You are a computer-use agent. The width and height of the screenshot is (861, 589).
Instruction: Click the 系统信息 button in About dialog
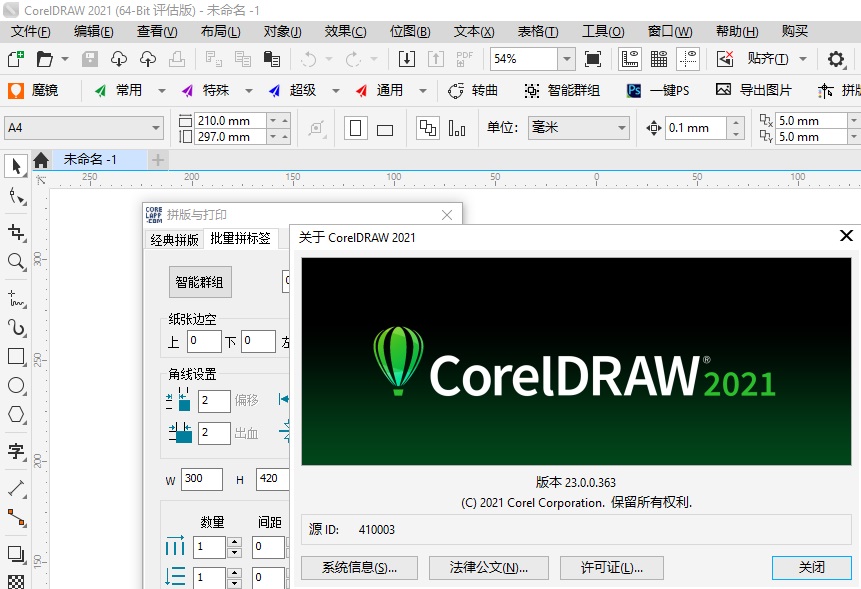tap(358, 567)
